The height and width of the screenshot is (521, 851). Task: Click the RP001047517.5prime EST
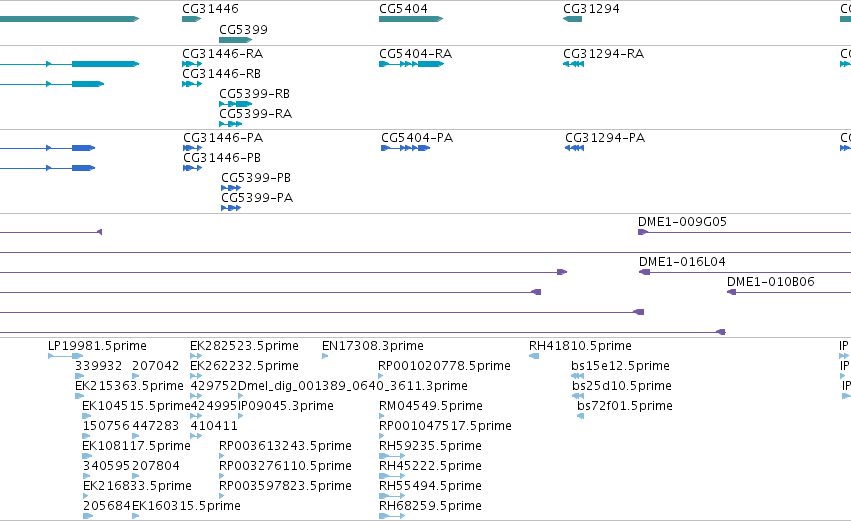[x=382, y=437]
